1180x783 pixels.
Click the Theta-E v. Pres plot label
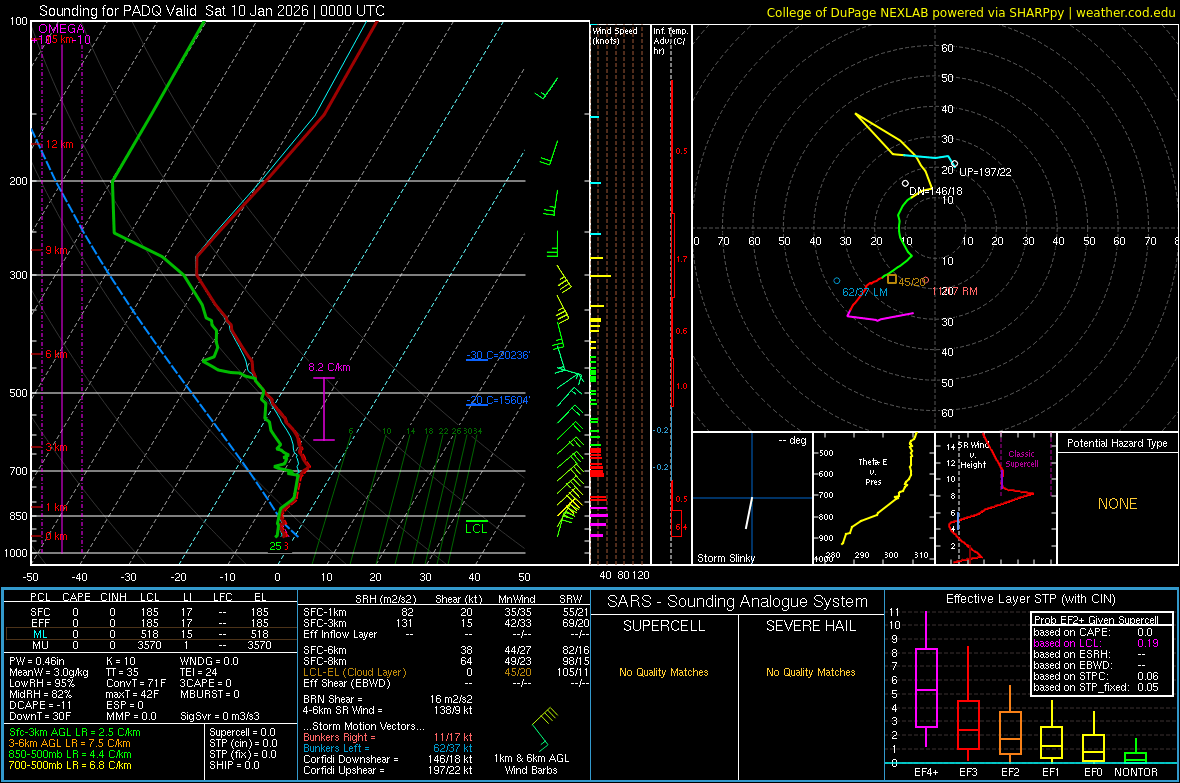click(x=873, y=471)
